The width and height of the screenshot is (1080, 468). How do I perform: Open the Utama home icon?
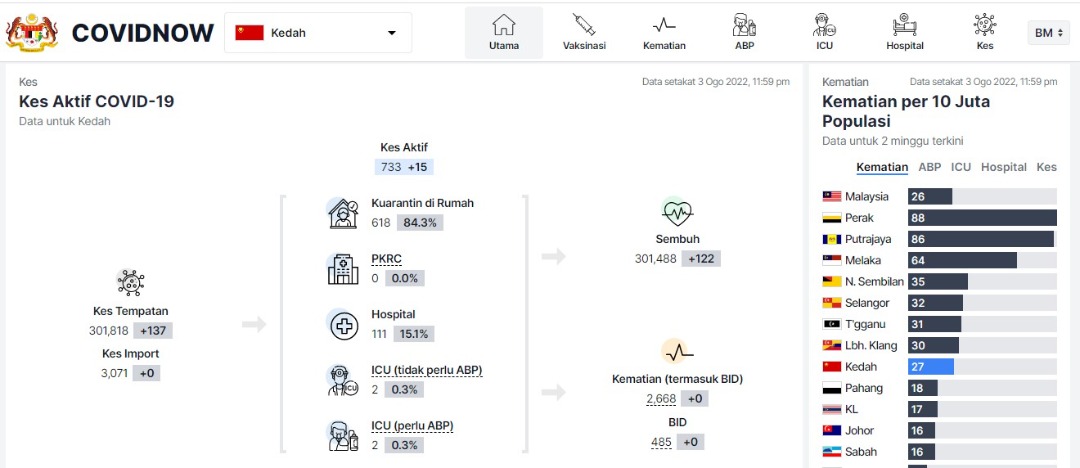pyautogui.click(x=503, y=25)
